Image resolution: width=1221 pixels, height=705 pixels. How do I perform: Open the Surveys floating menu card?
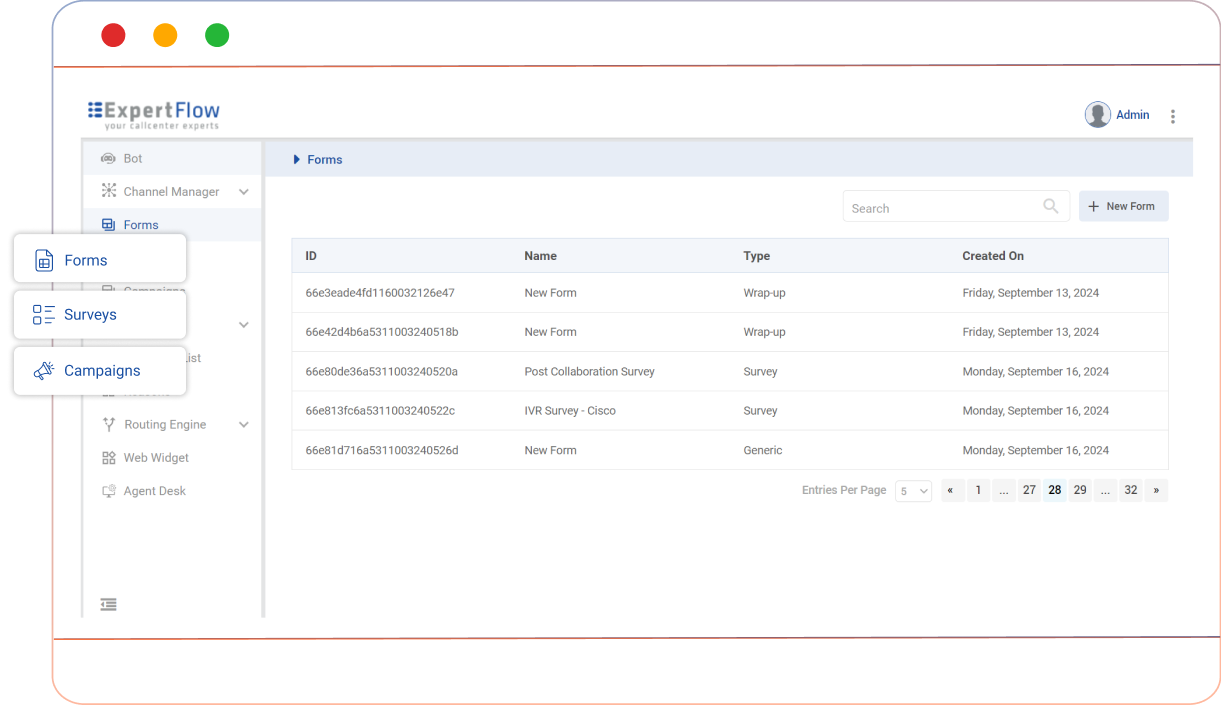(100, 315)
